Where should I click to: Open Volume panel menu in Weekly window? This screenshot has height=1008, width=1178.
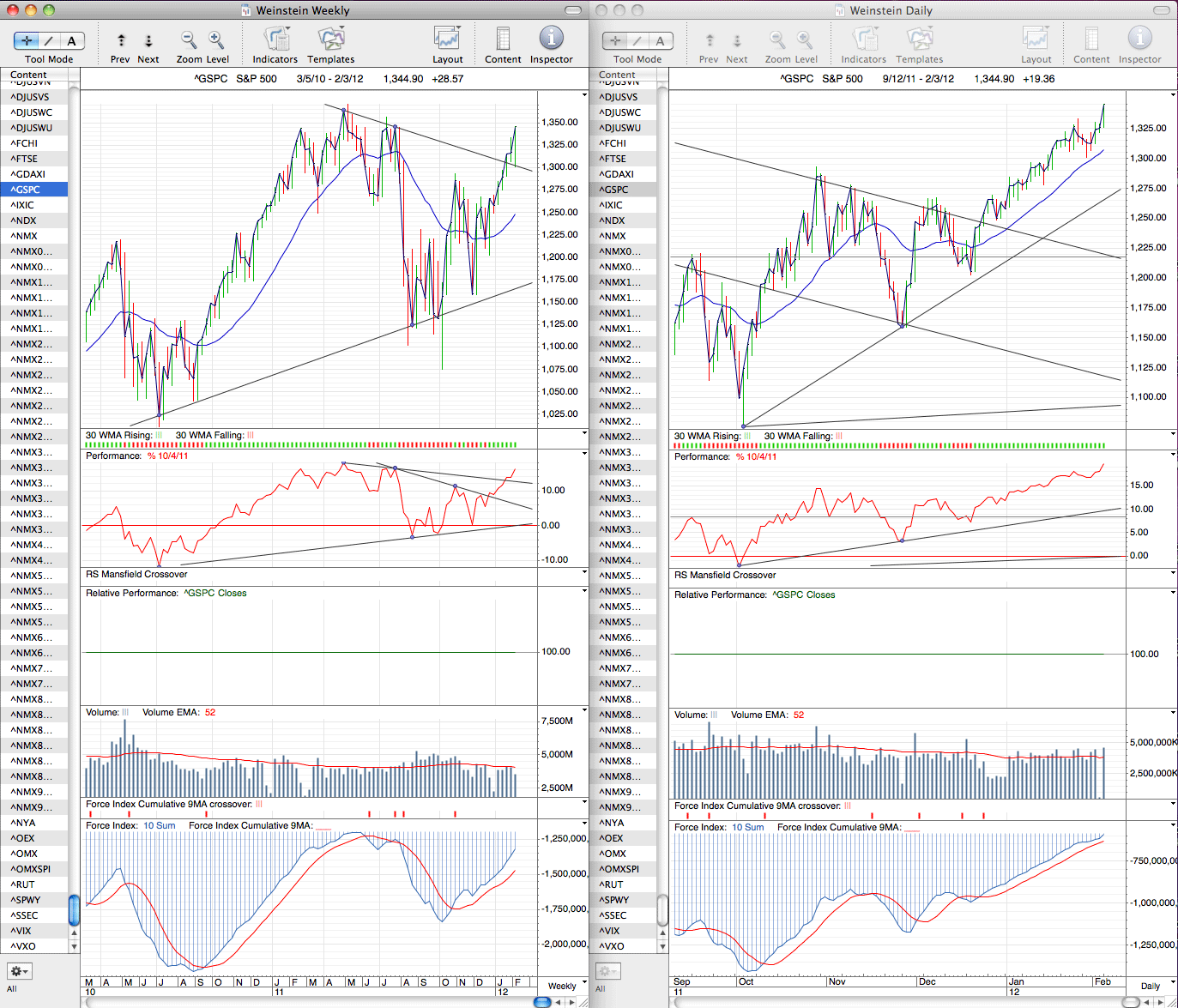[x=584, y=710]
